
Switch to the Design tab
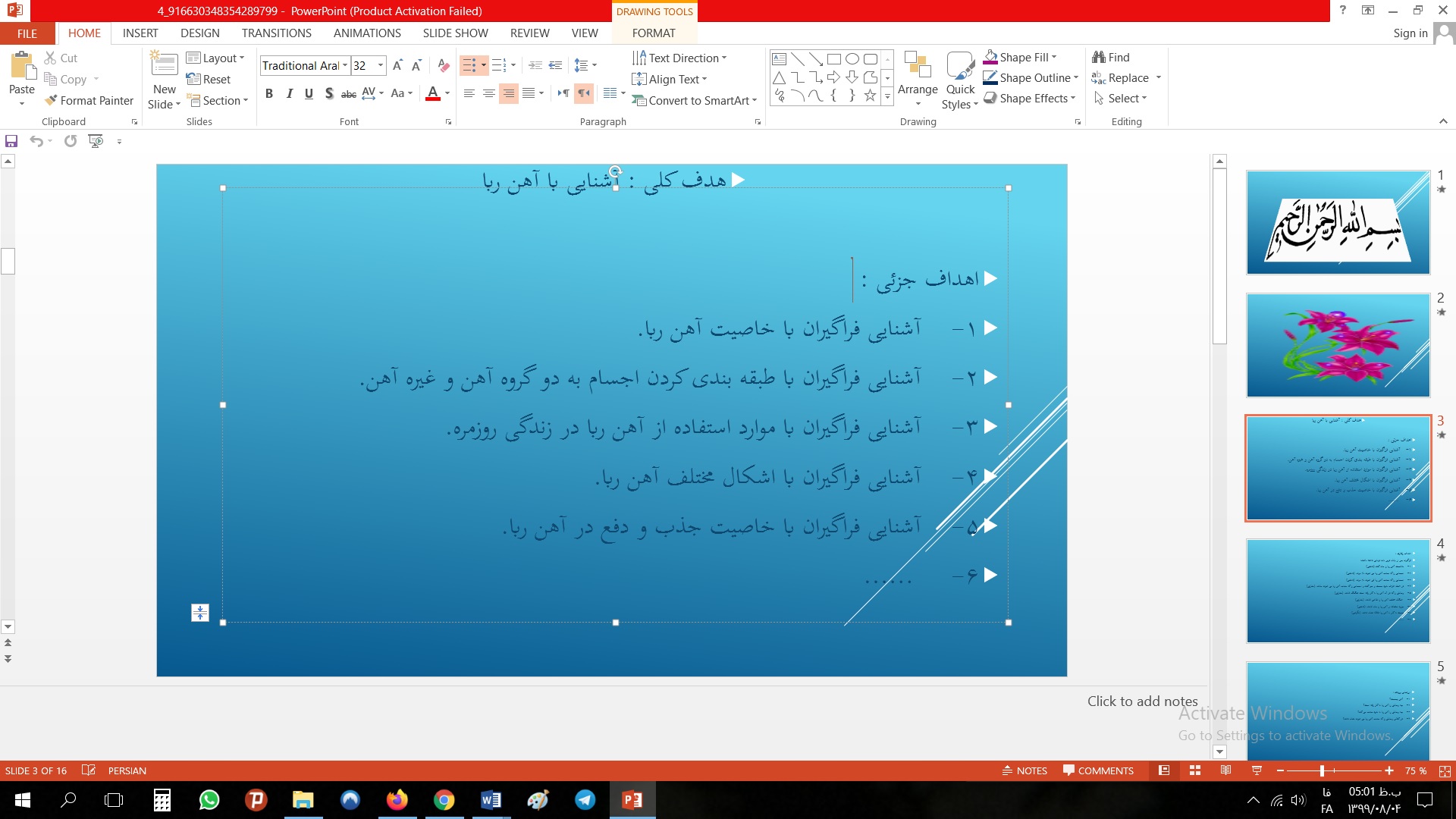pos(199,33)
